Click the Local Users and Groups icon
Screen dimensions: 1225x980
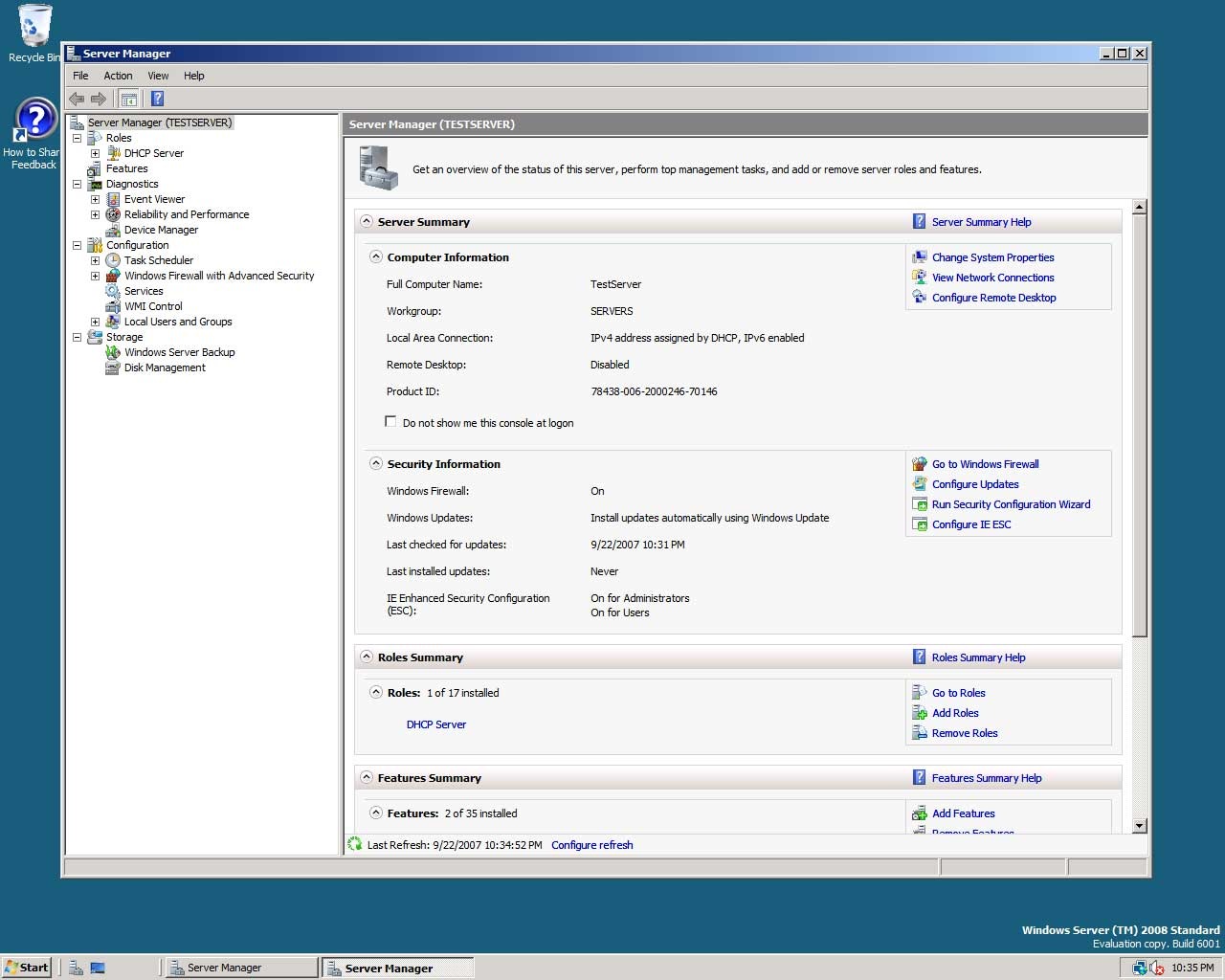click(x=113, y=322)
